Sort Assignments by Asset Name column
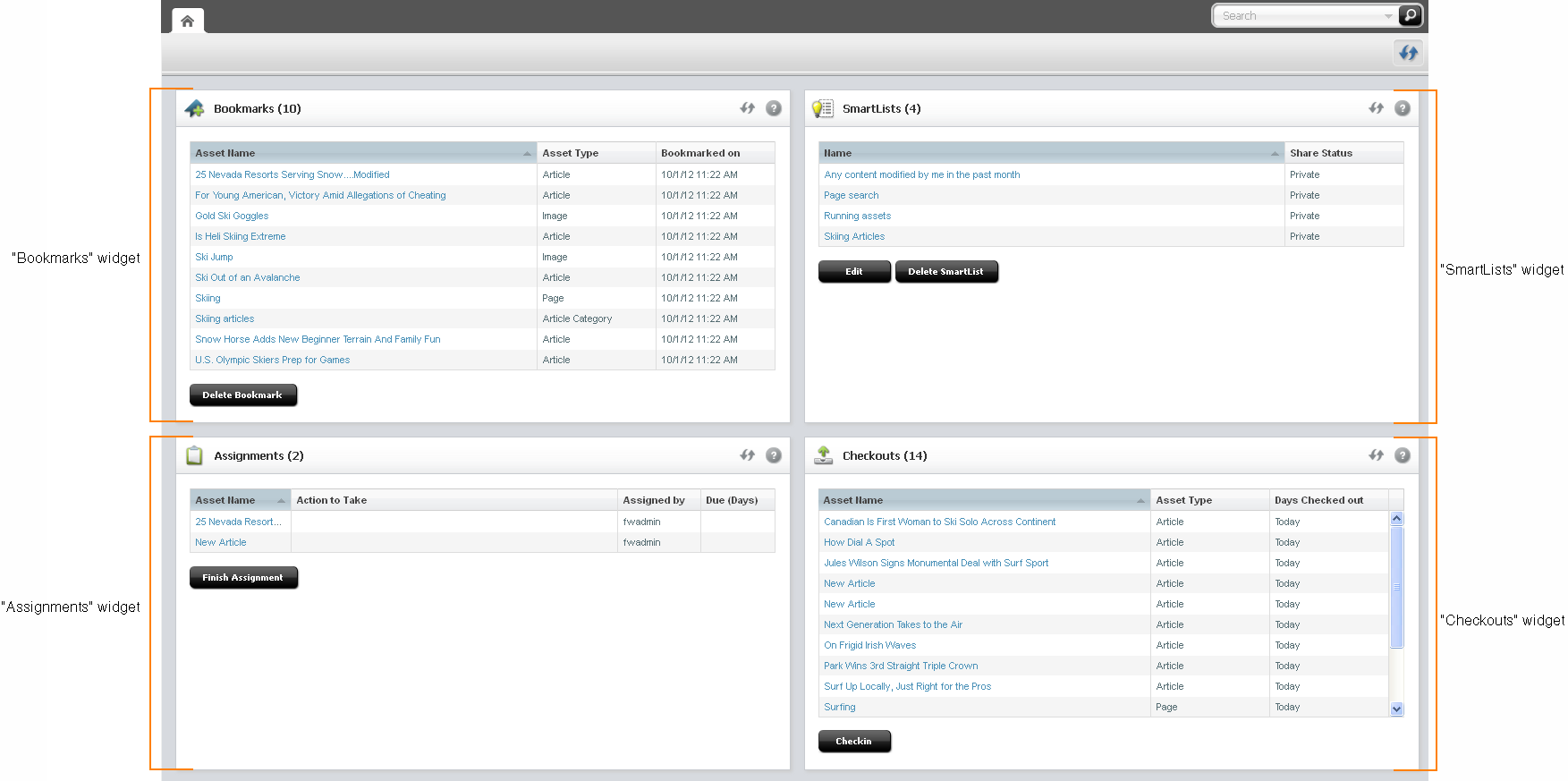The height and width of the screenshot is (781, 1568). [241, 500]
